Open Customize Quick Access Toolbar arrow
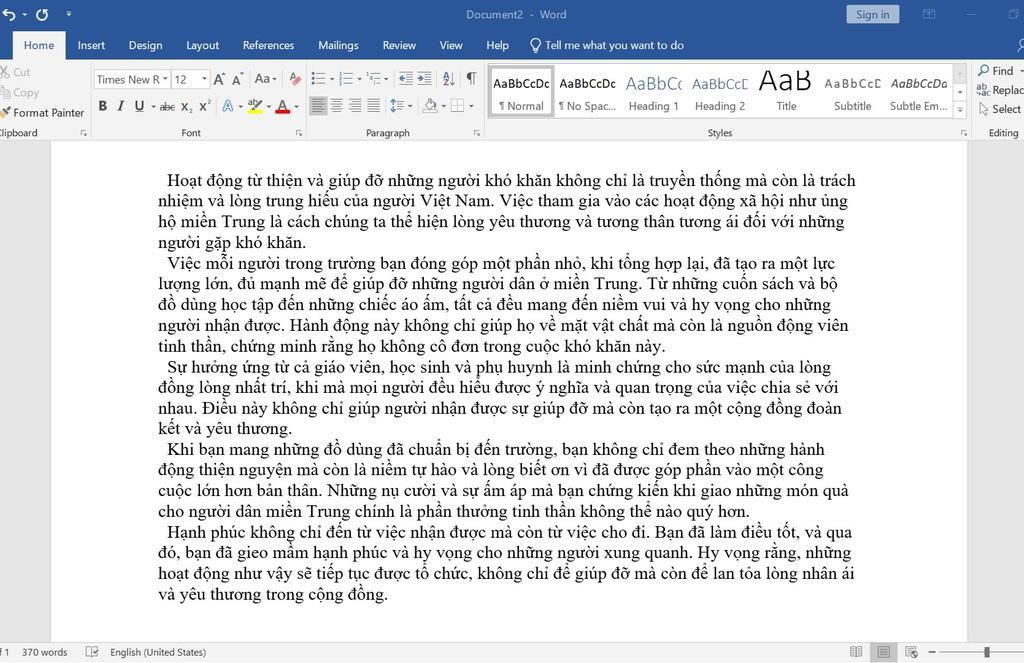The height and width of the screenshot is (663, 1024). click(x=69, y=14)
